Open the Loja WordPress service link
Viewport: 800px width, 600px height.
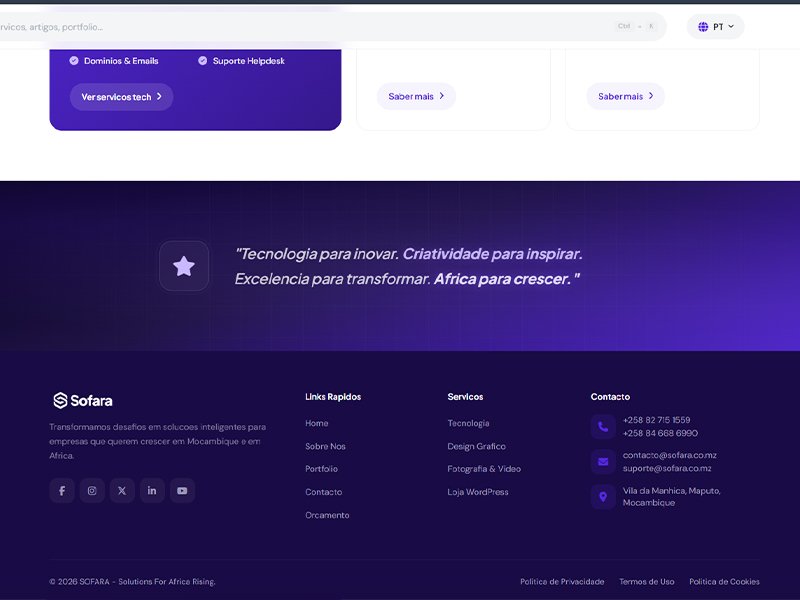point(478,492)
